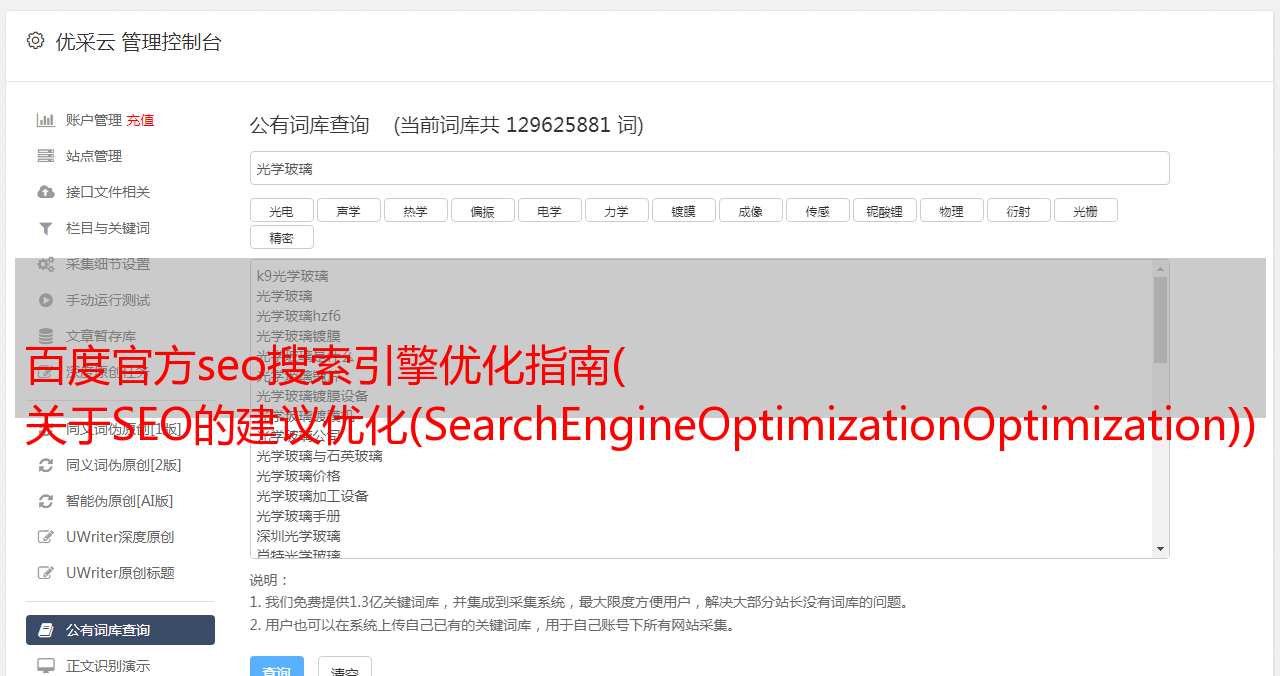Click the monitor icon for 正文识别演示

coord(46,666)
